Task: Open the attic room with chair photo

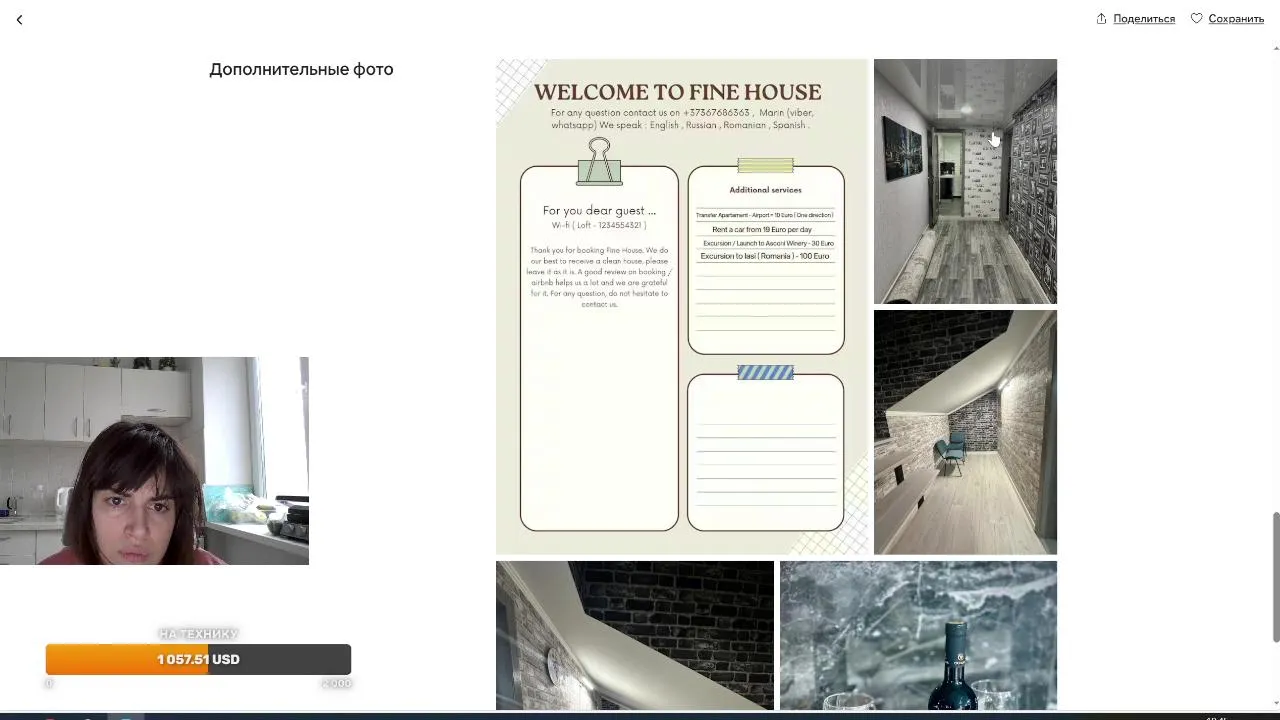Action: [965, 432]
